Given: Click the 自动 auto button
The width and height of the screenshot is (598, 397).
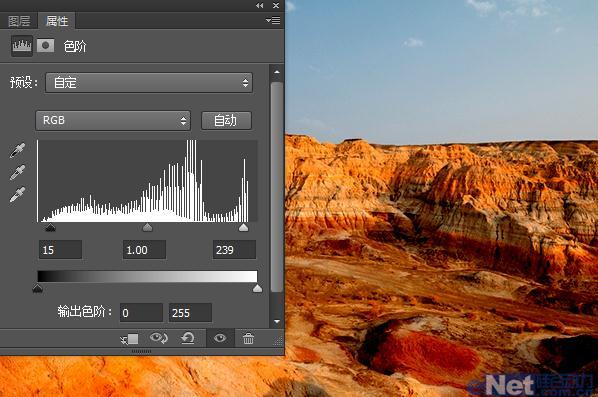Looking at the screenshot, I should [226, 121].
